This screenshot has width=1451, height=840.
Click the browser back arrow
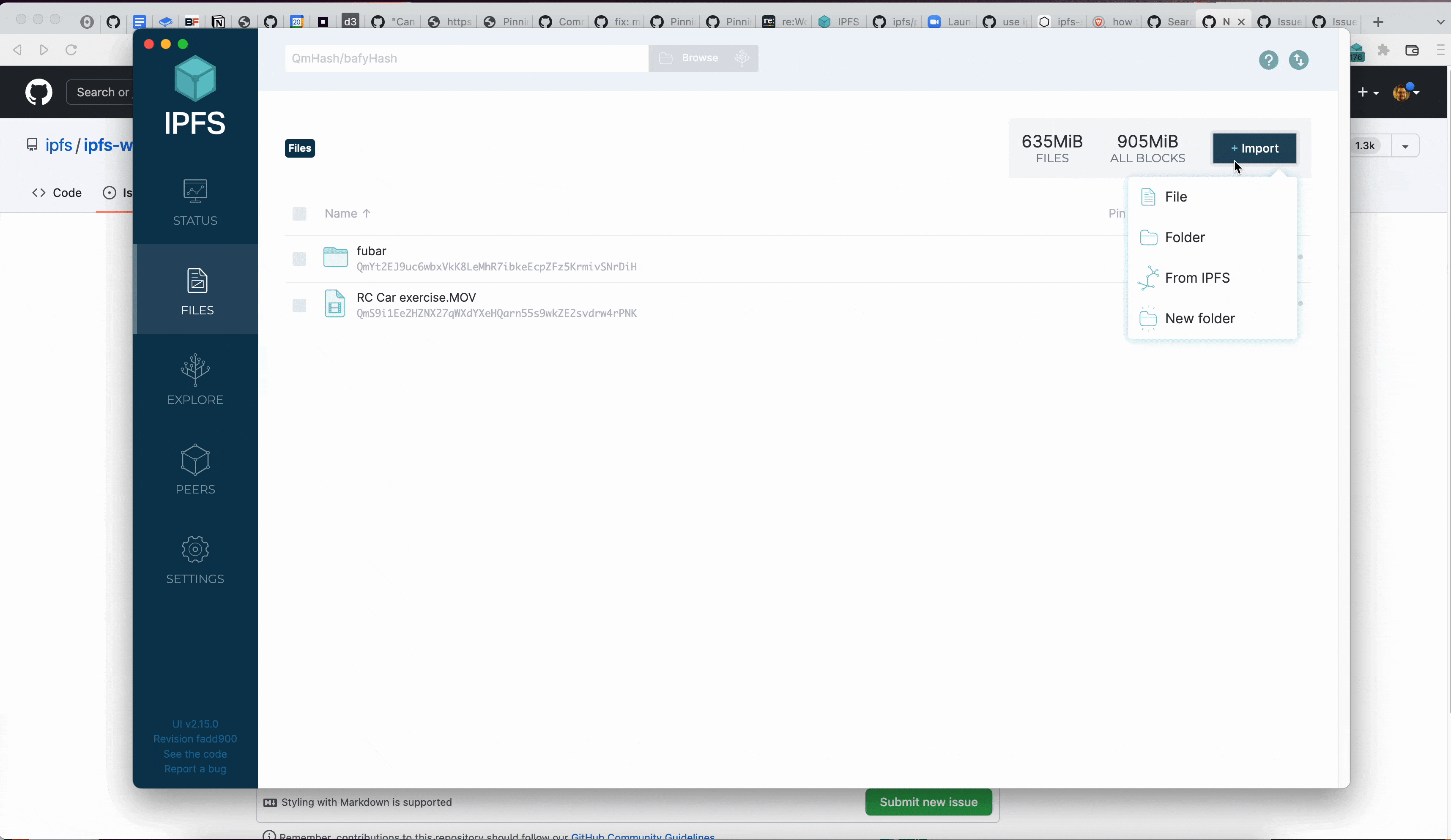pyautogui.click(x=18, y=50)
